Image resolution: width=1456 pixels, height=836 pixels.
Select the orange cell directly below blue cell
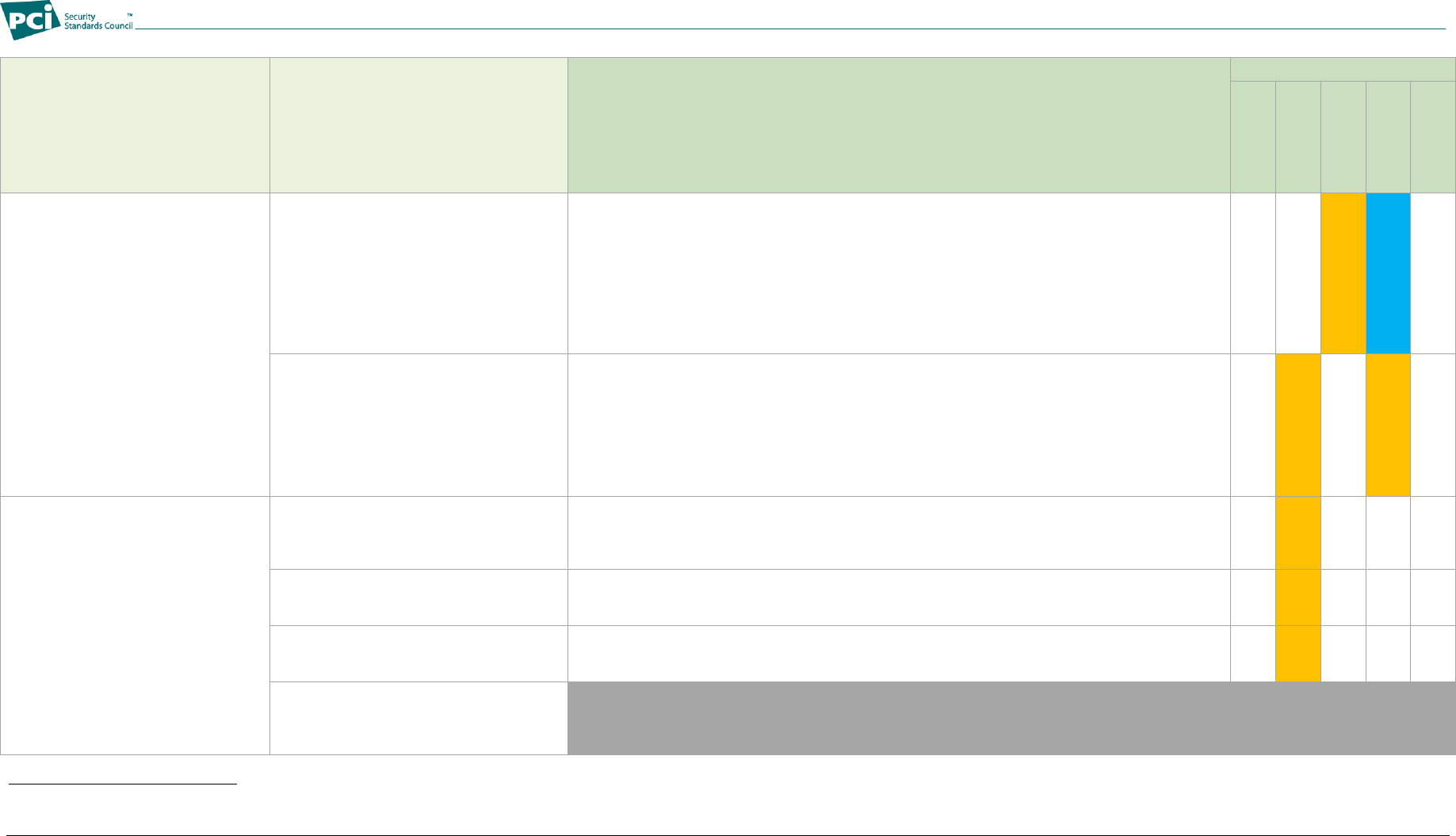(1388, 425)
